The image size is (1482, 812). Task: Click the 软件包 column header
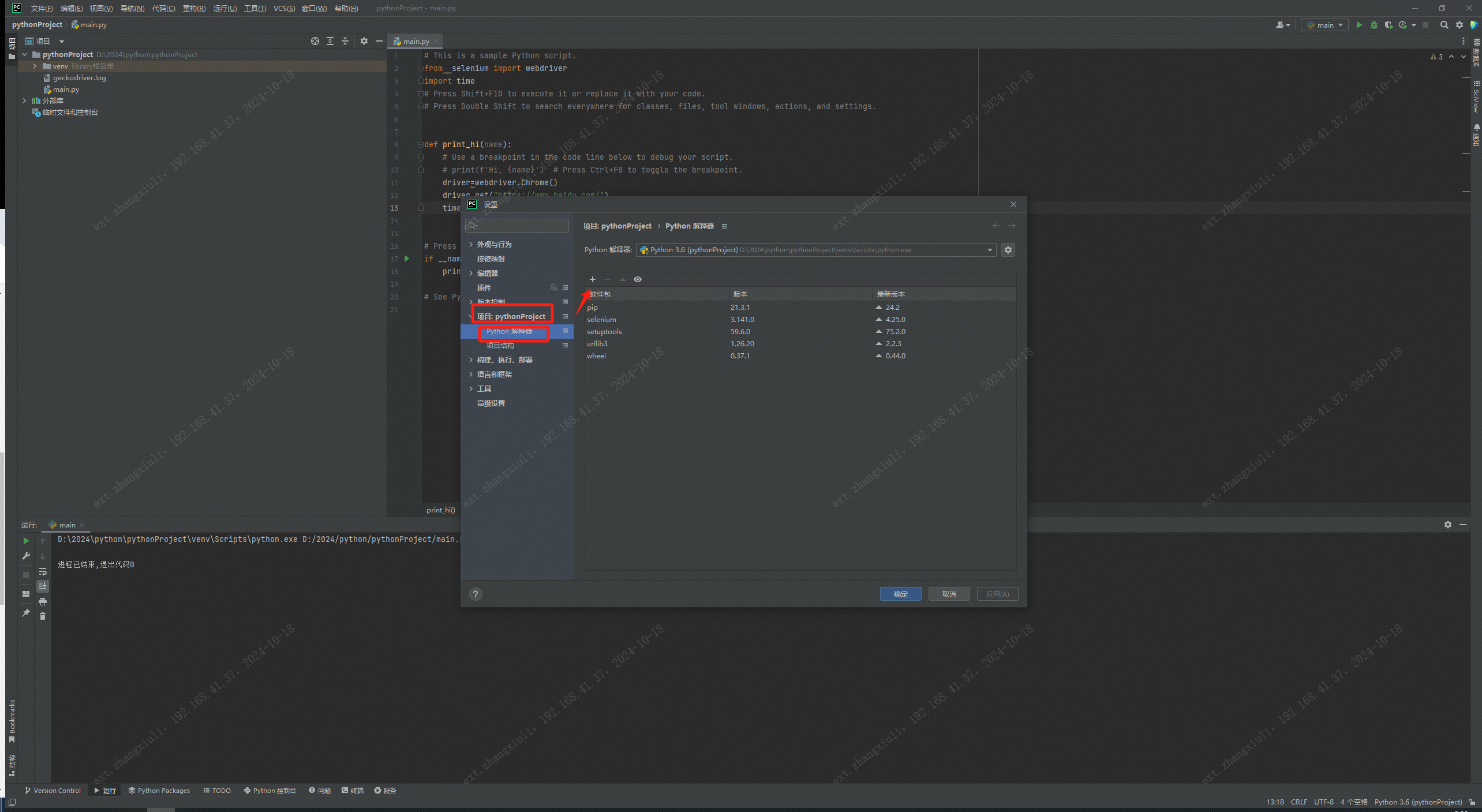pos(657,294)
